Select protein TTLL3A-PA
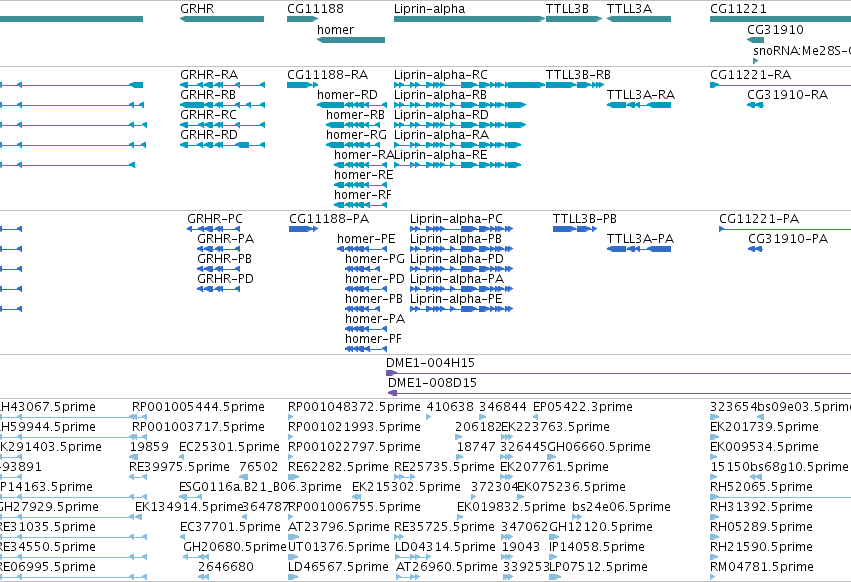Image resolution: width=851 pixels, height=582 pixels. [x=639, y=249]
